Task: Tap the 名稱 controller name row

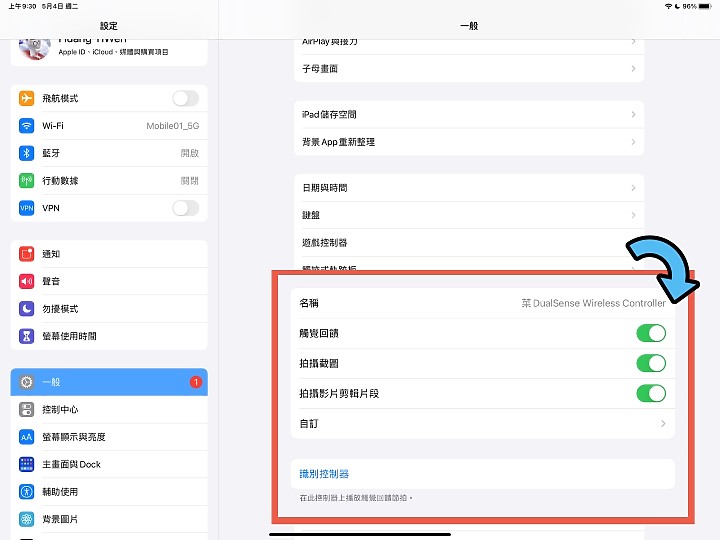Action: 483,303
